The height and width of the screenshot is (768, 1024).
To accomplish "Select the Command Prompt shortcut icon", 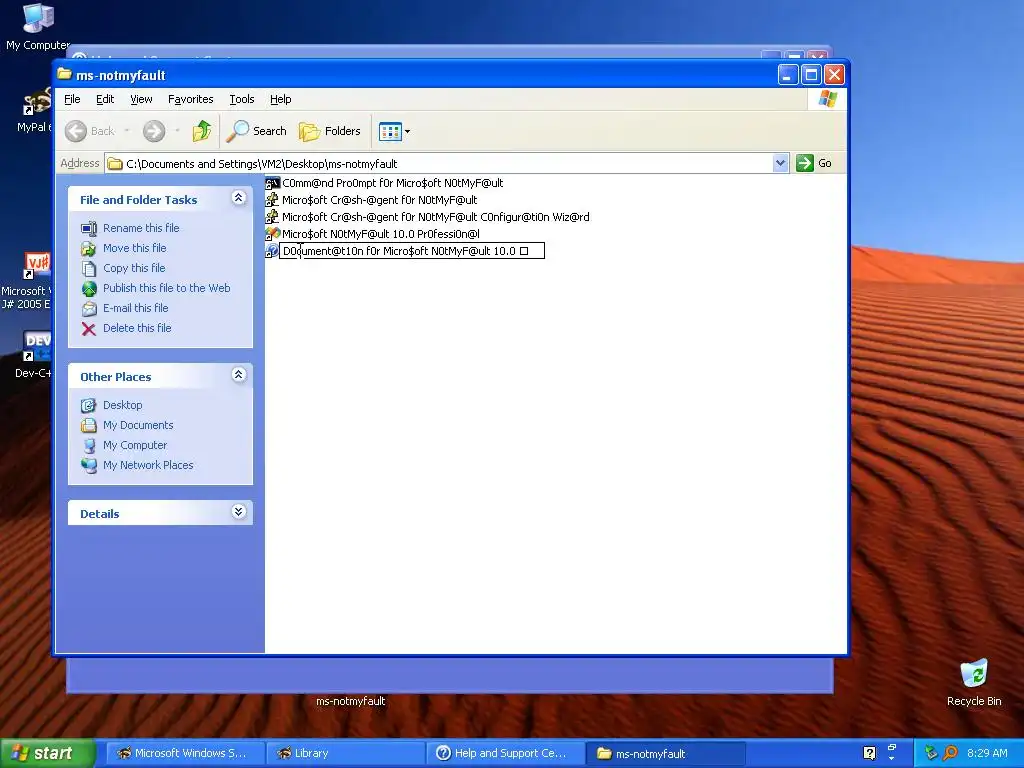I will [x=272, y=184].
